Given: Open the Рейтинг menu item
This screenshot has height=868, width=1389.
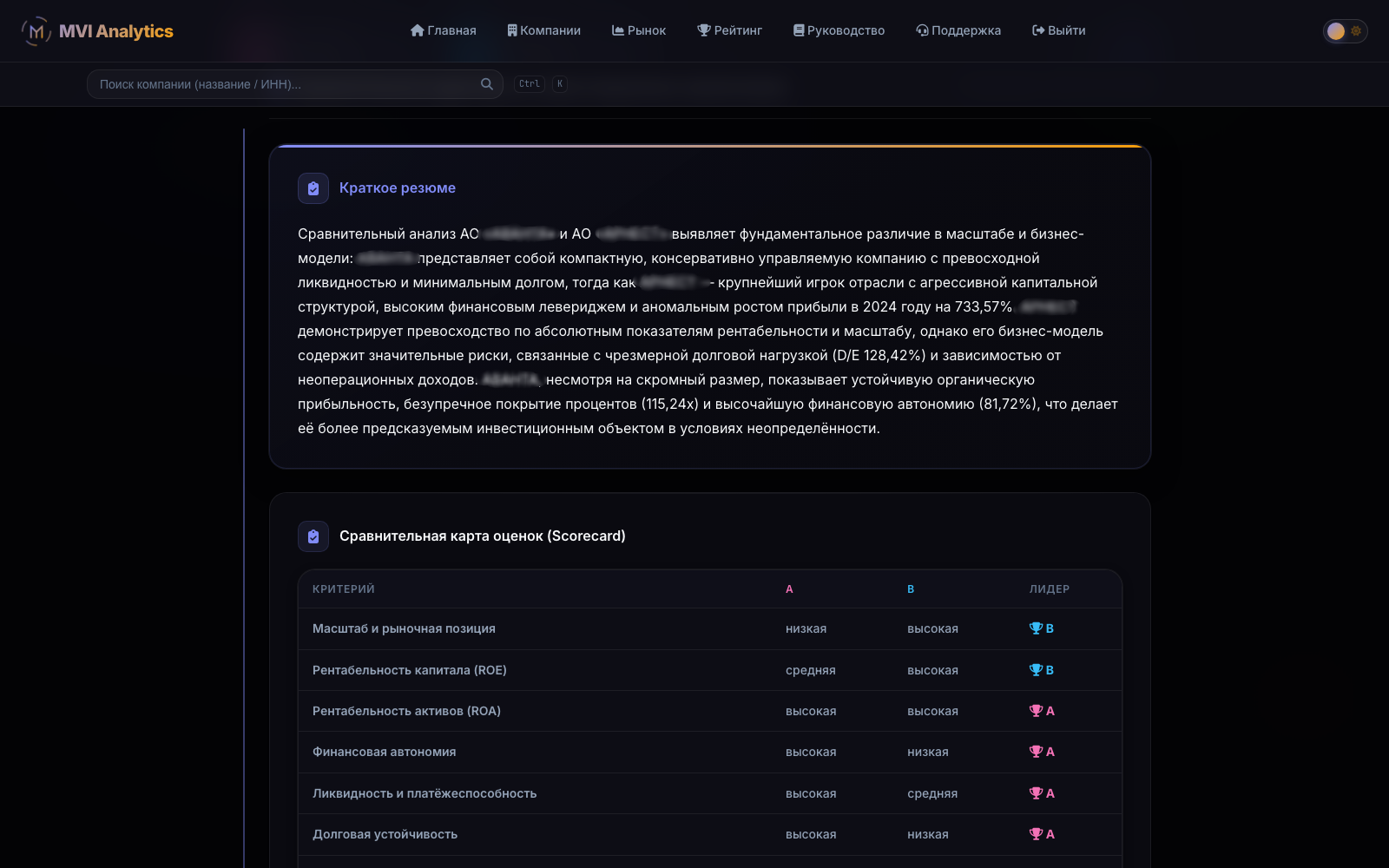Looking at the screenshot, I should pos(730,30).
